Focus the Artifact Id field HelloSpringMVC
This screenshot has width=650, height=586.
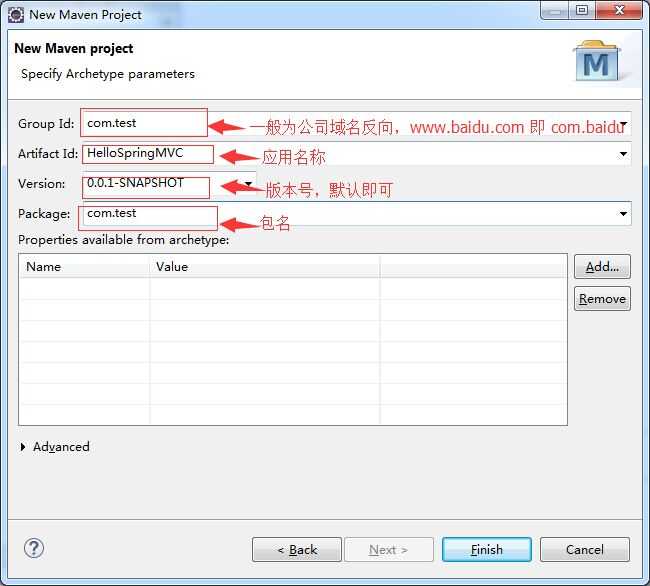coord(357,154)
